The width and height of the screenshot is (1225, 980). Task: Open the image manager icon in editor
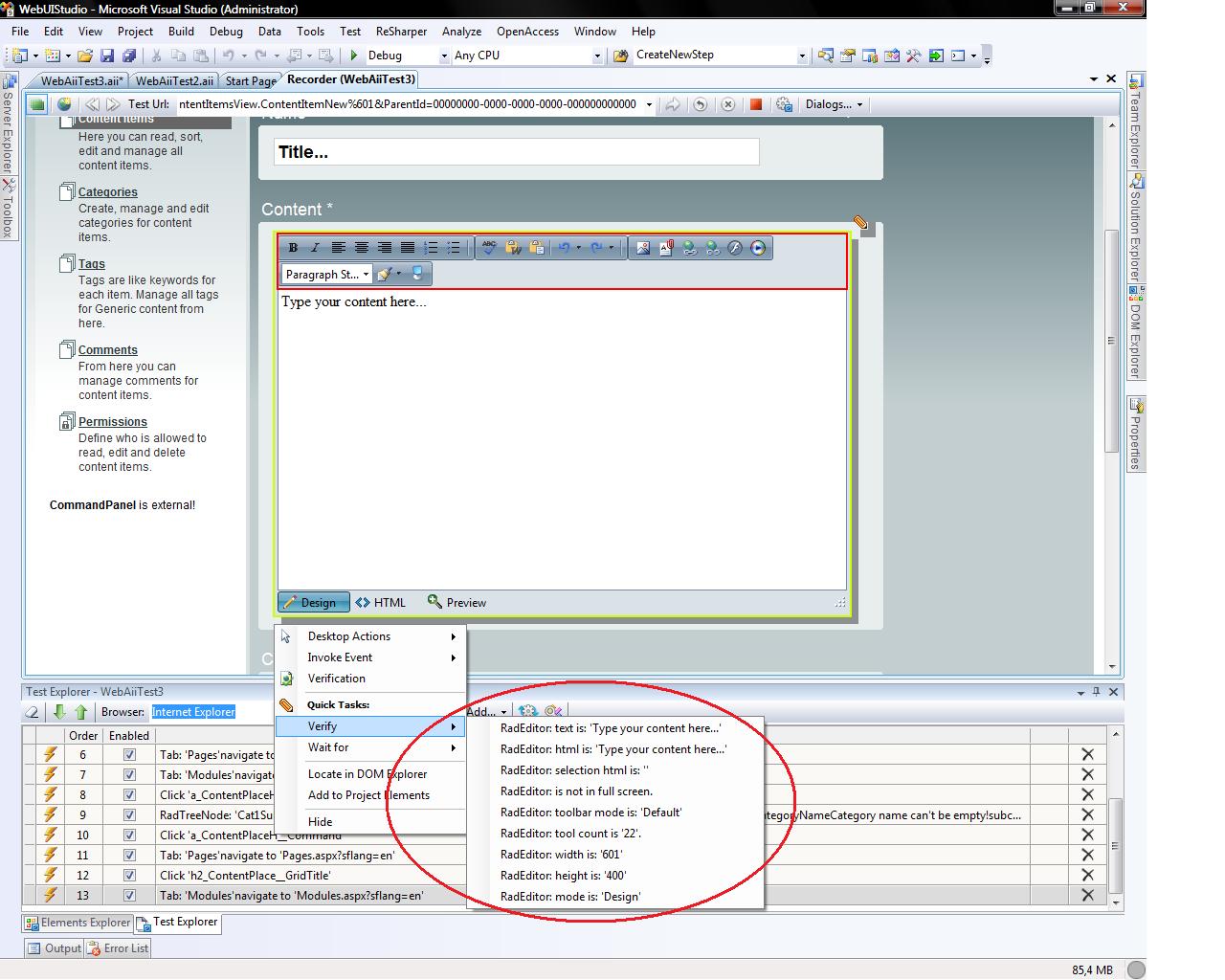(643, 248)
